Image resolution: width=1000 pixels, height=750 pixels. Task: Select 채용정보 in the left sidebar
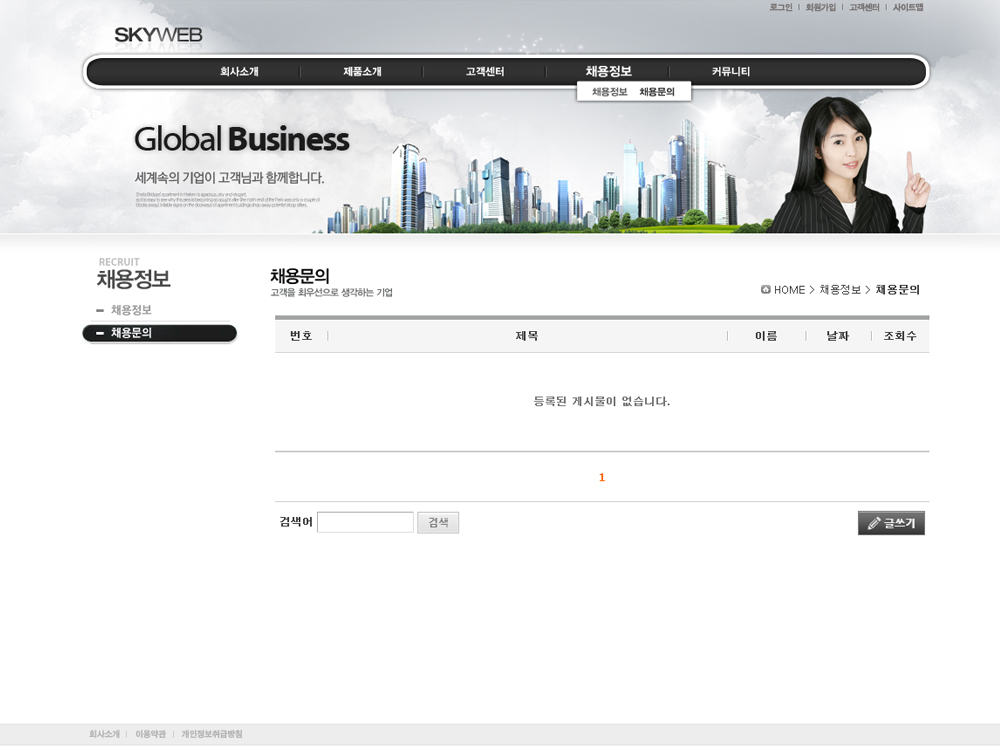click(131, 310)
